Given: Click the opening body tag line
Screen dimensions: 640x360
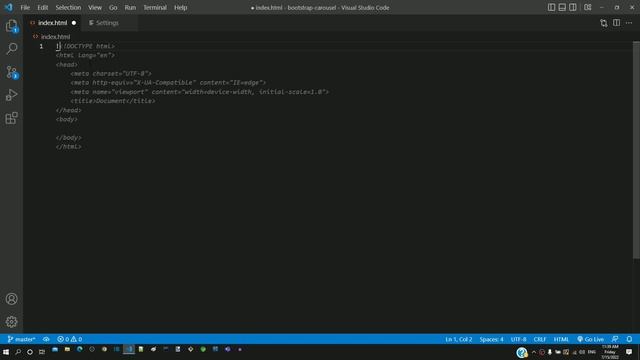Looking at the screenshot, I should pos(67,119).
